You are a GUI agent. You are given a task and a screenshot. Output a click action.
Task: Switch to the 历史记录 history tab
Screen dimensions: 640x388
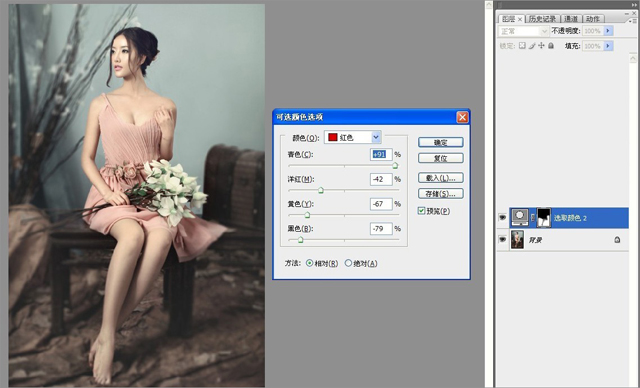point(542,19)
